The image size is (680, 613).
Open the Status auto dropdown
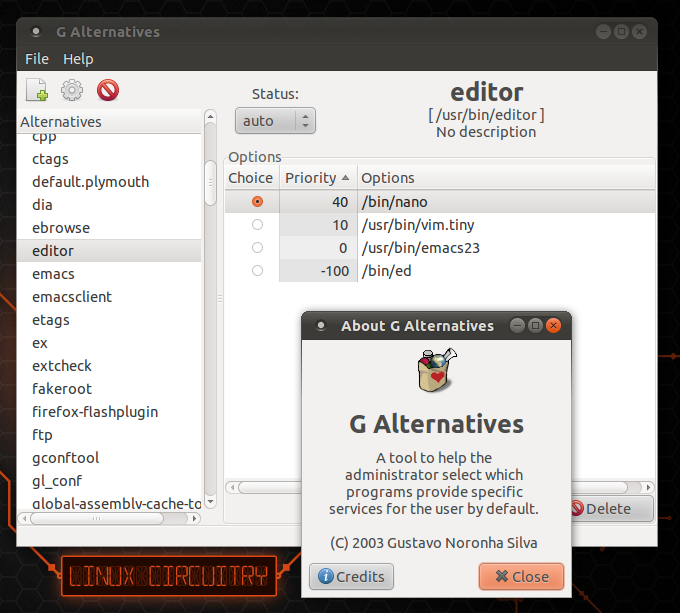(x=275, y=121)
